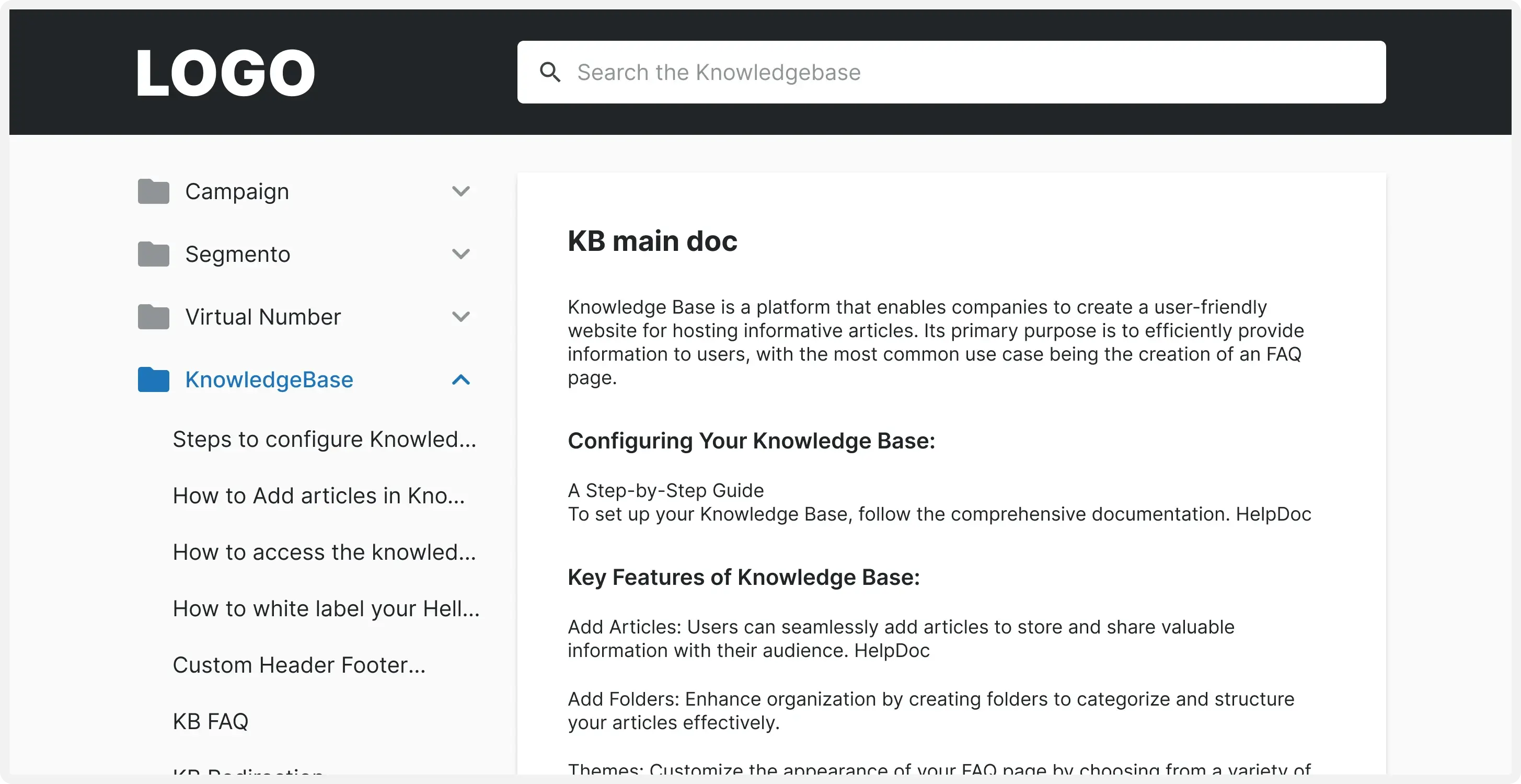
Task: Select the Segmento folder label
Action: point(237,254)
